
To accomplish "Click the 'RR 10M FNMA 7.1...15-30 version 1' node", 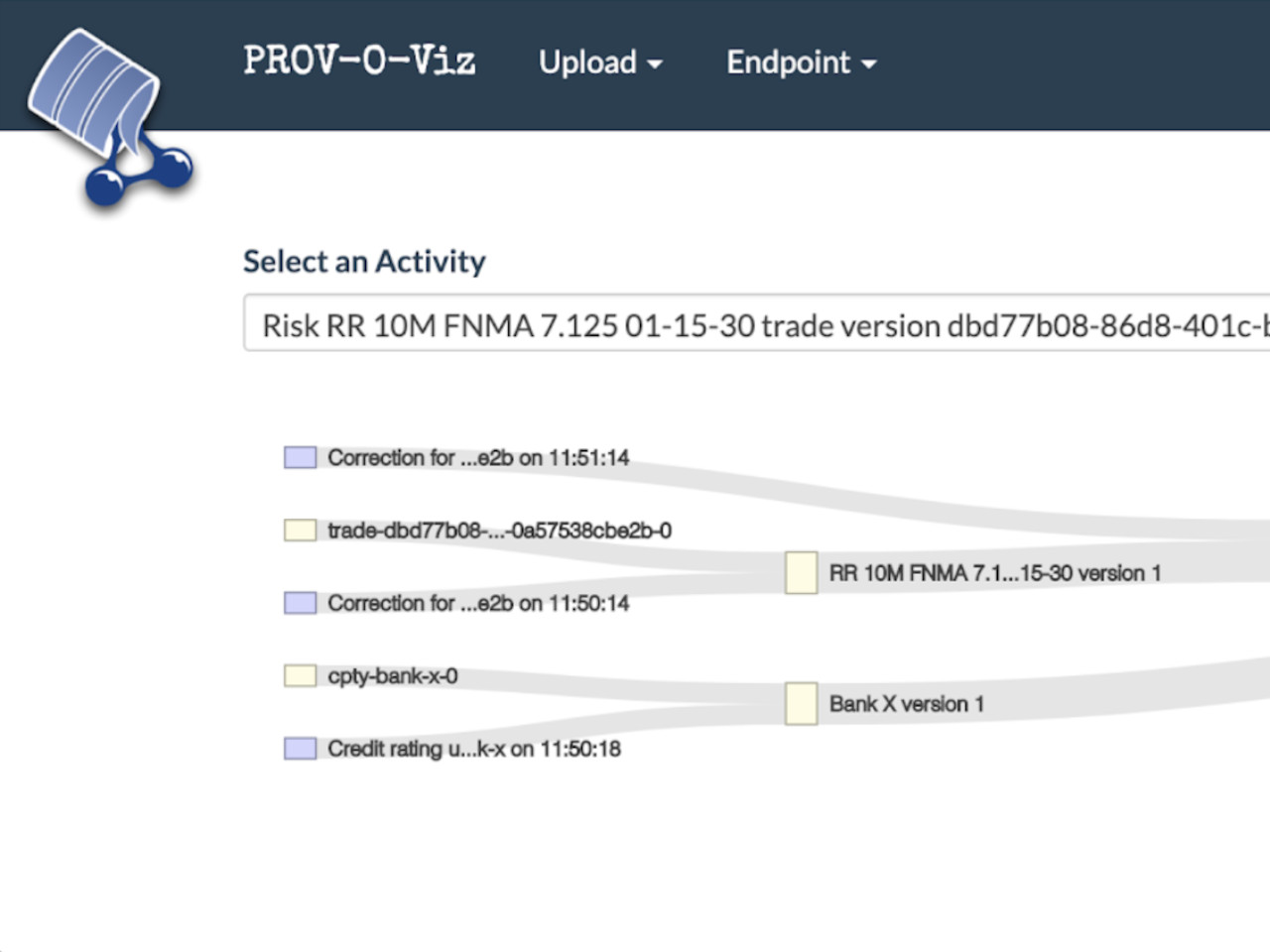I will (801, 572).
